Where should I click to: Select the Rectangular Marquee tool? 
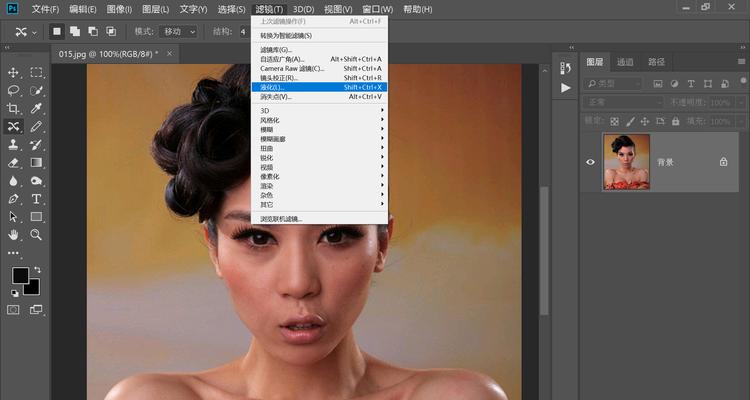click(x=36, y=72)
